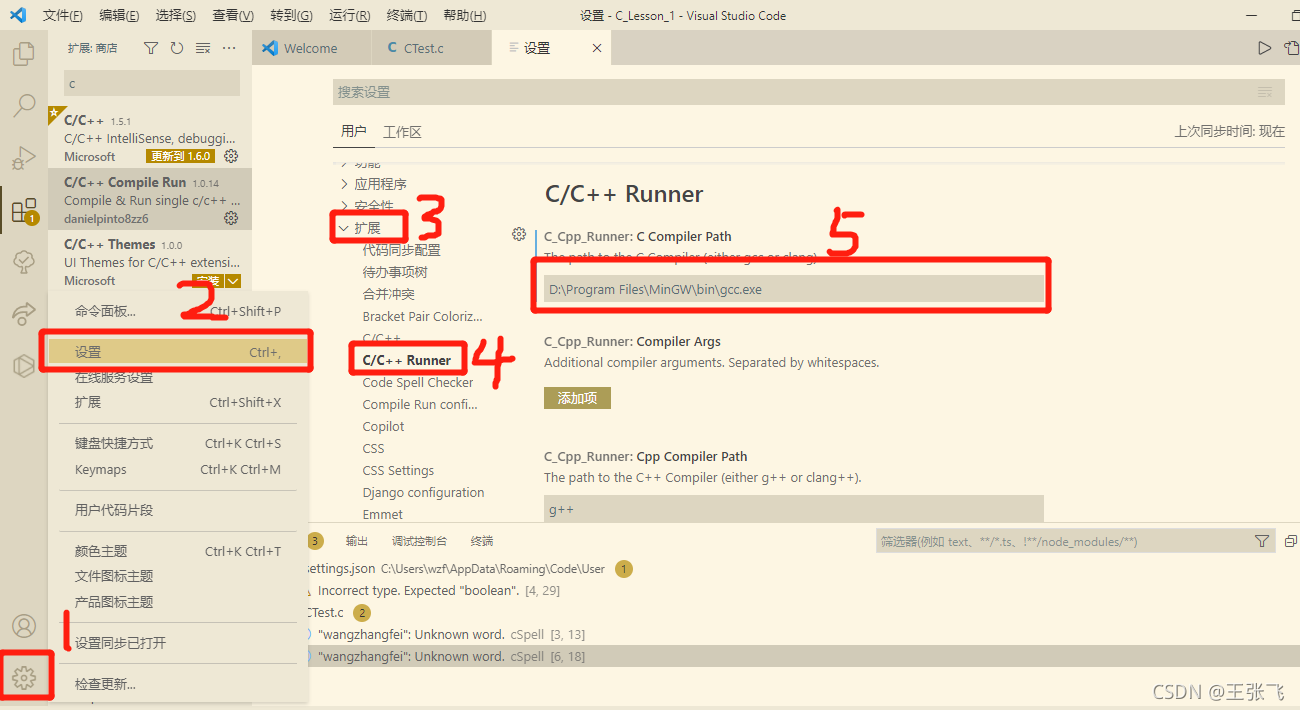The width and height of the screenshot is (1300, 710).
Task: Open the 查看 menu
Action: click(x=233, y=15)
